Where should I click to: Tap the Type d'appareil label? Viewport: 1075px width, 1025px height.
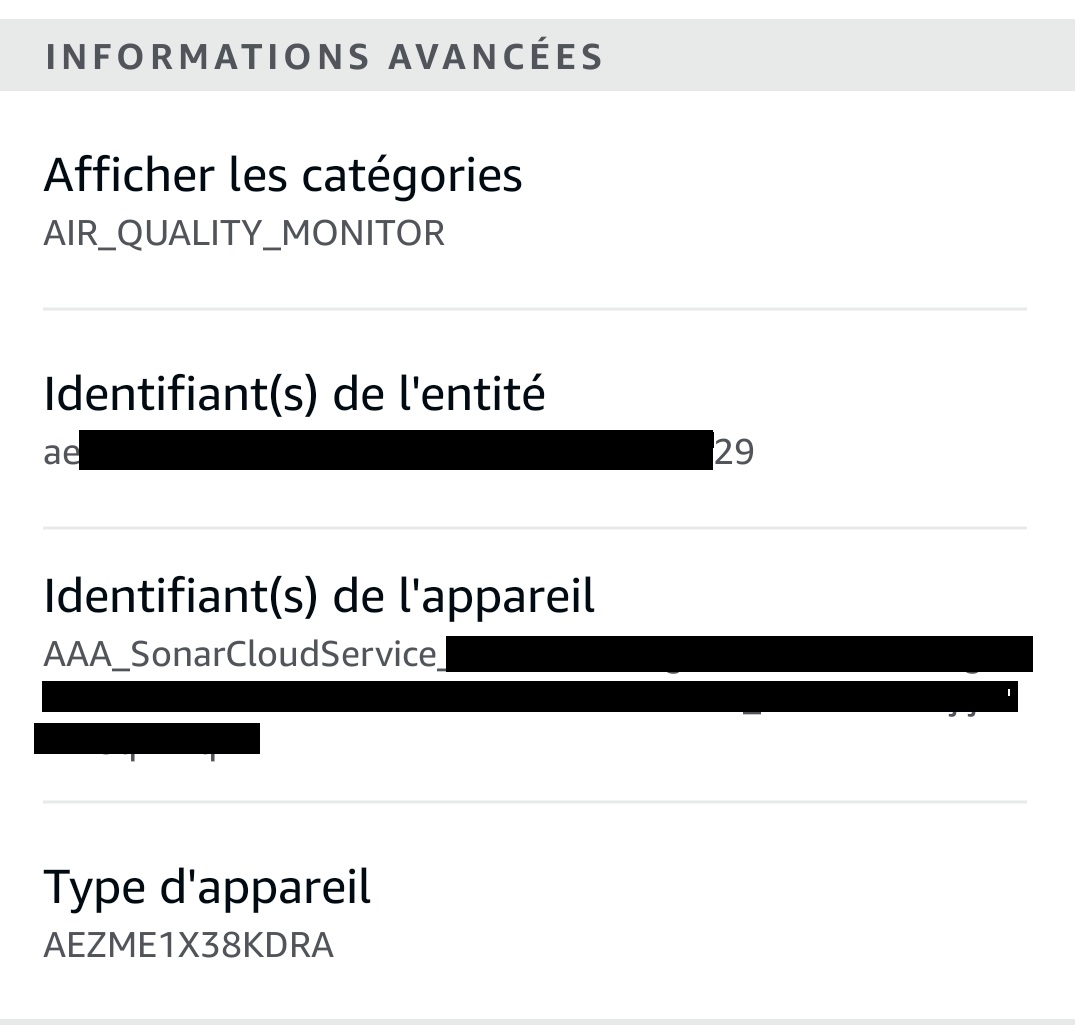pyautogui.click(x=207, y=887)
